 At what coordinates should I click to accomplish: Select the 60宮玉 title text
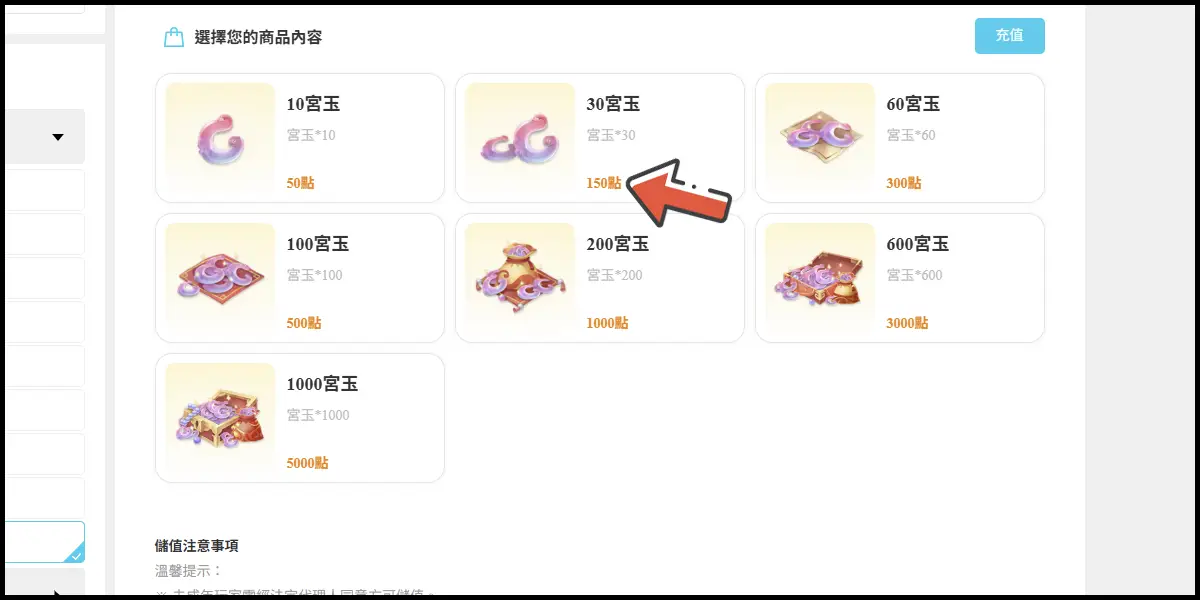(x=913, y=104)
